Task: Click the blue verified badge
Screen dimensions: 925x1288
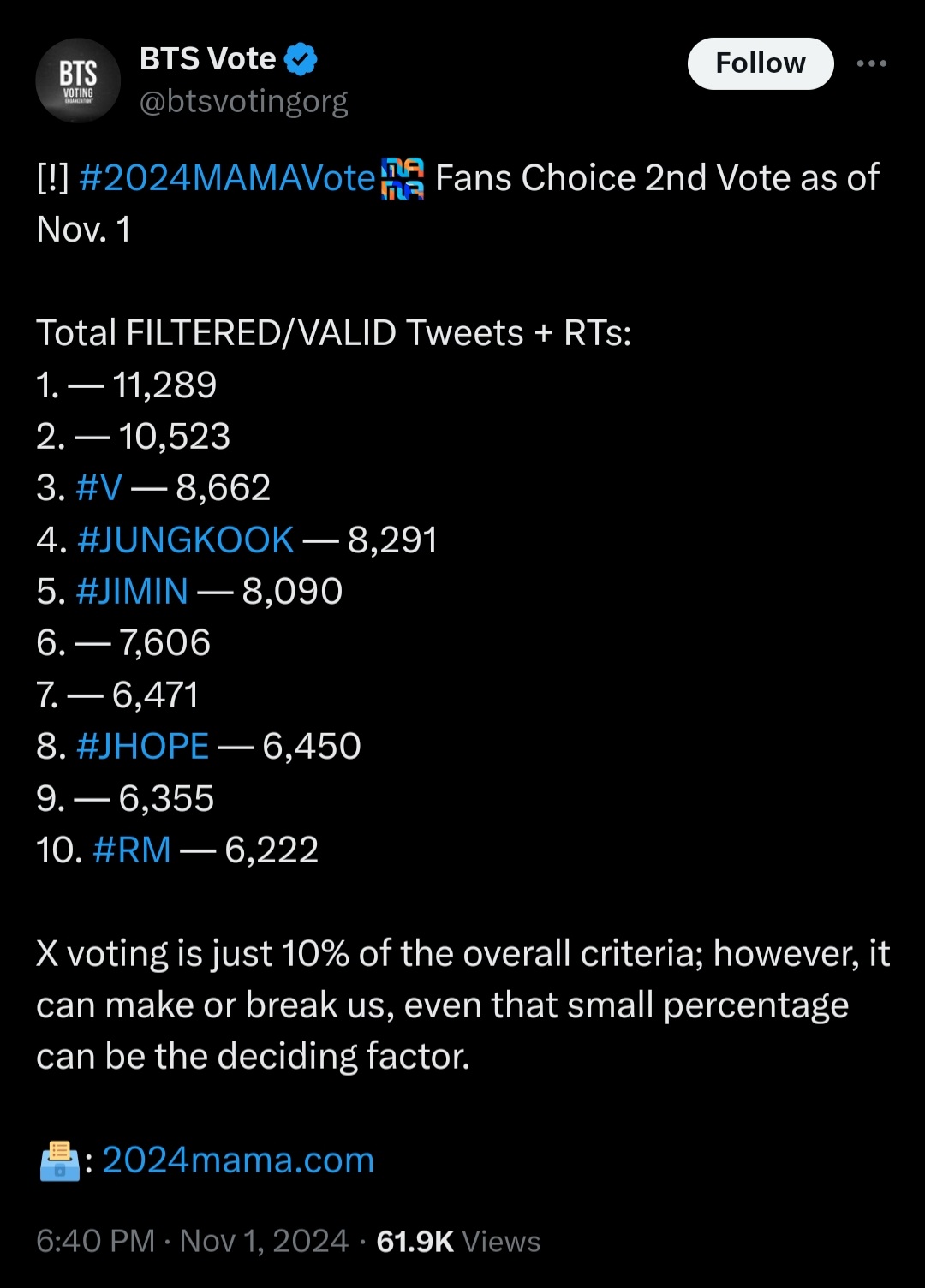Action: (301, 59)
